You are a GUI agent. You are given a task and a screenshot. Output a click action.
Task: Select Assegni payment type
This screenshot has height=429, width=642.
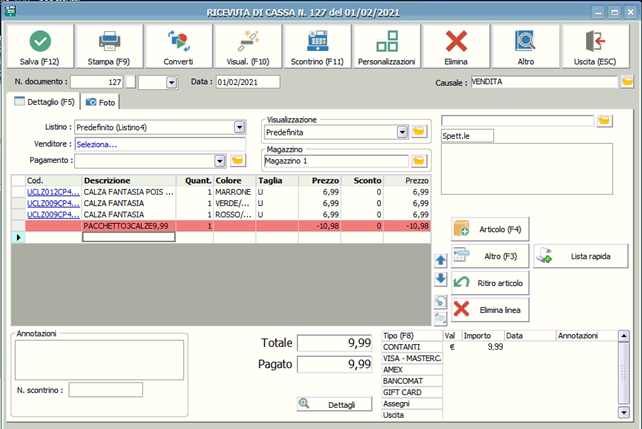[x=411, y=404]
